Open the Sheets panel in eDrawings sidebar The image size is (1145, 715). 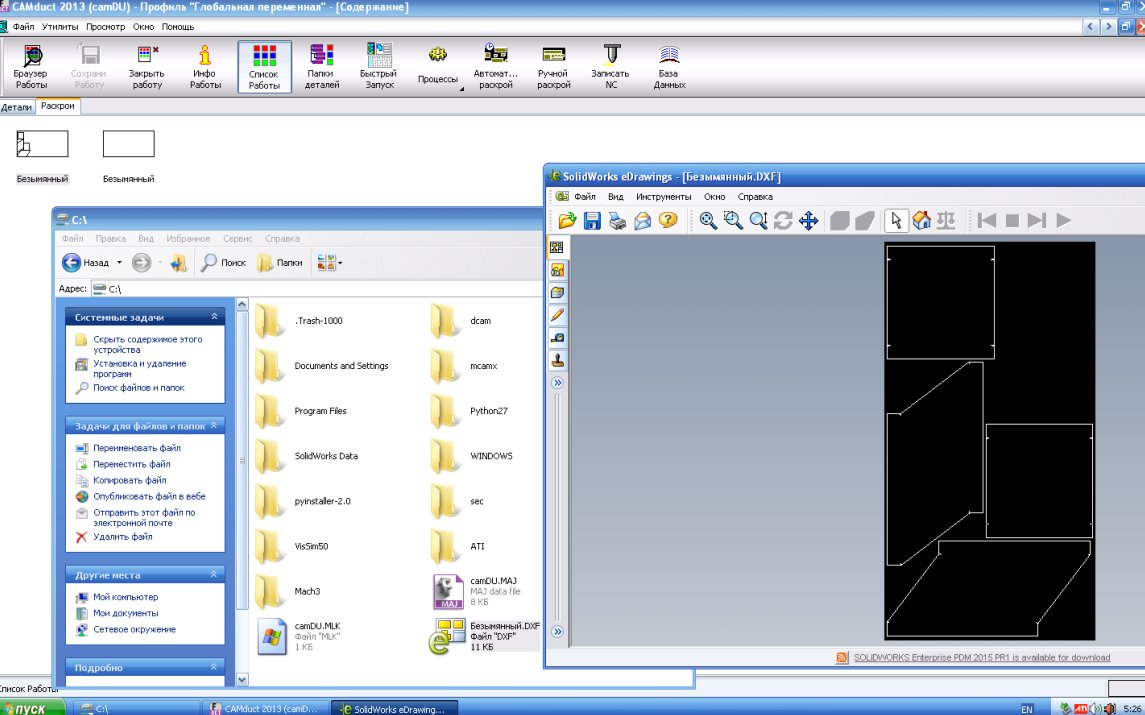tap(557, 248)
